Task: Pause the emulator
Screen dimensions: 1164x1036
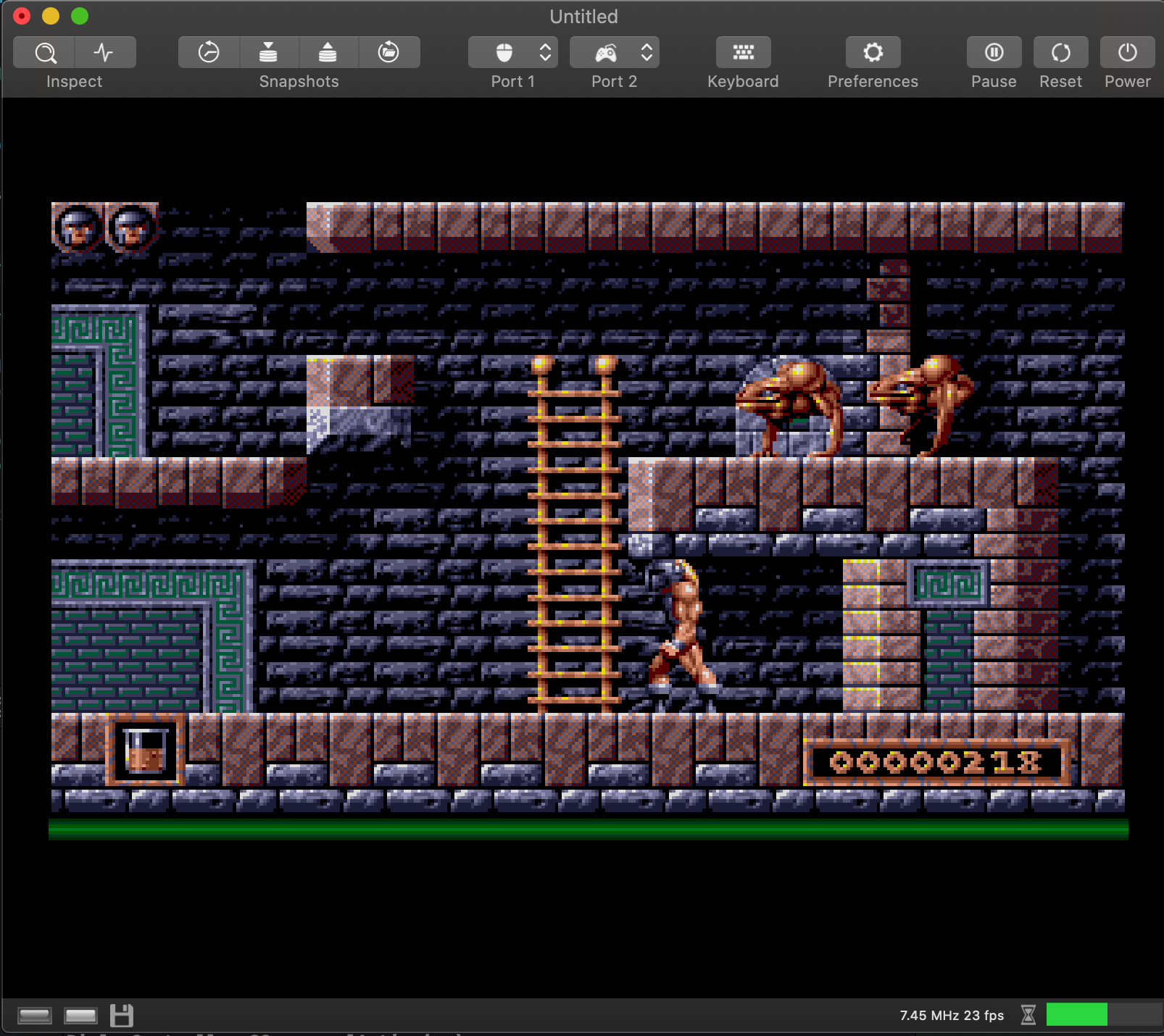Action: 994,52
